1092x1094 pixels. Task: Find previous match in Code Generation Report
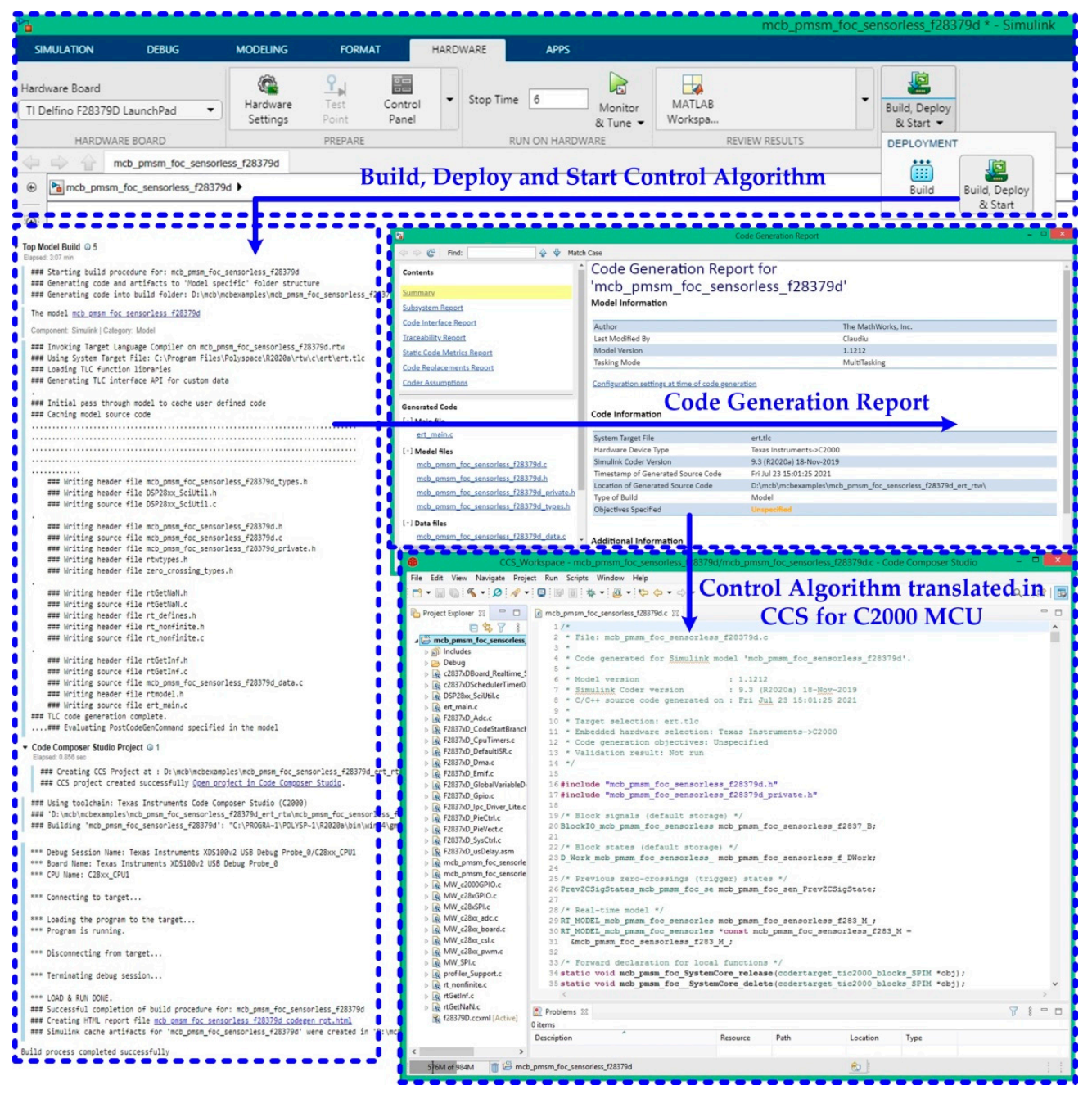tap(543, 253)
